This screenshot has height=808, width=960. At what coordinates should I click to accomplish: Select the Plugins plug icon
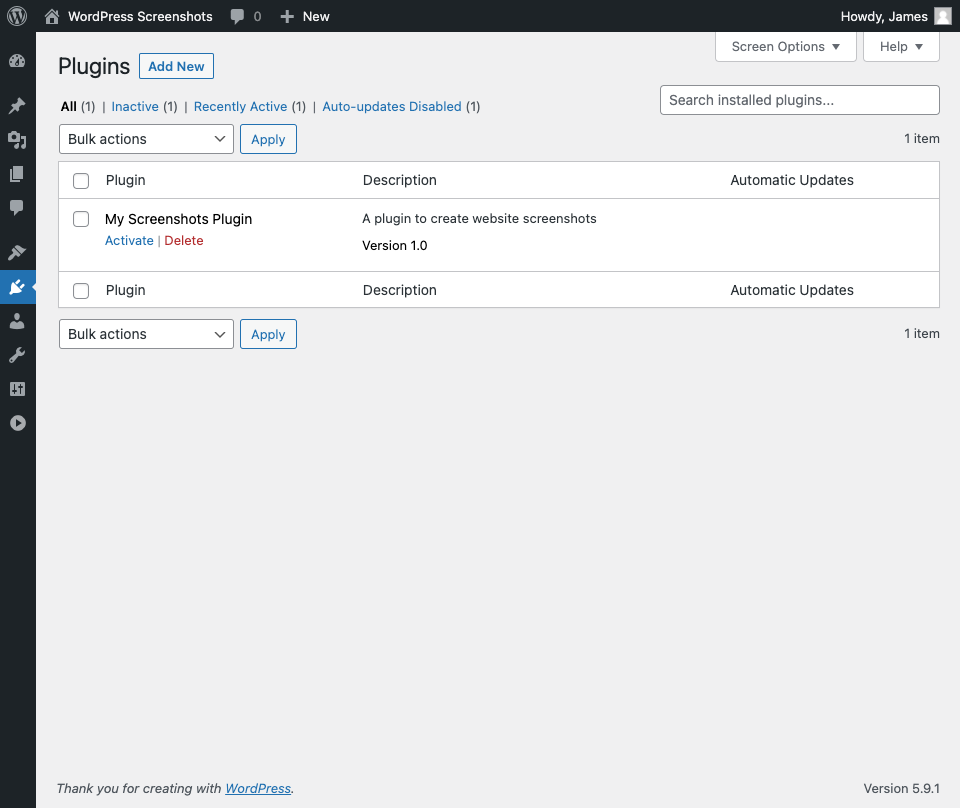[17, 287]
